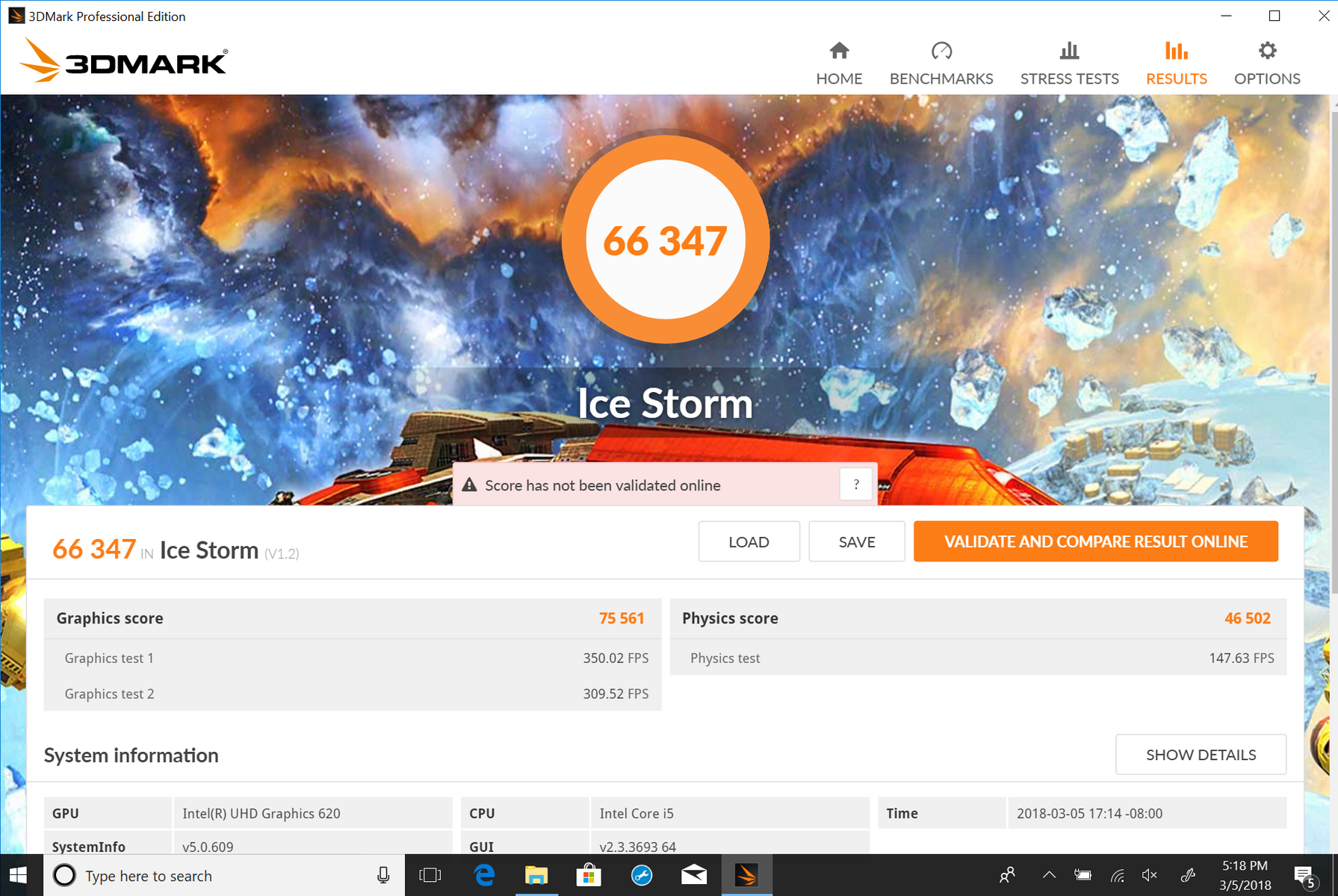Validate and compare result online
The height and width of the screenshot is (896, 1338).
(x=1095, y=541)
